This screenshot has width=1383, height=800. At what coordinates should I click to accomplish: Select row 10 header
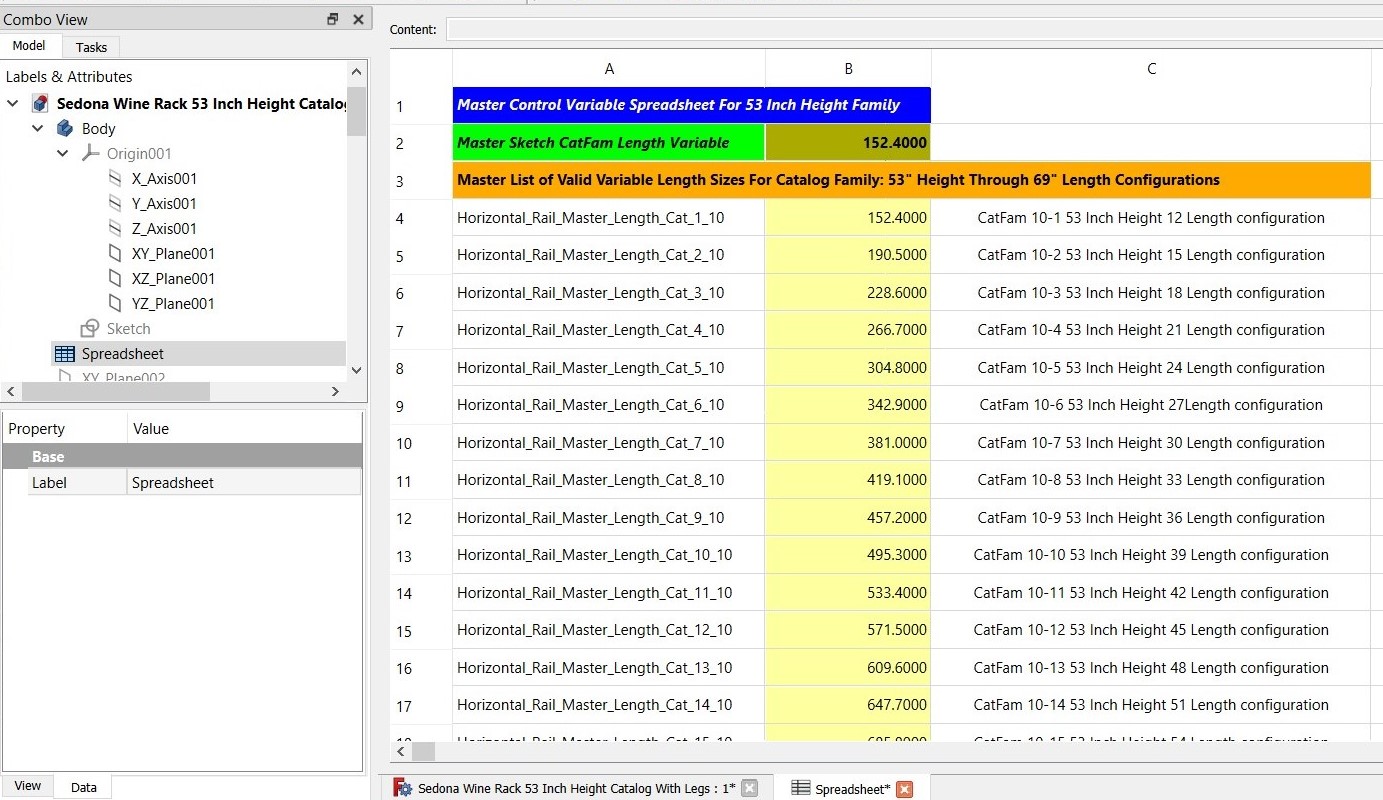421,443
